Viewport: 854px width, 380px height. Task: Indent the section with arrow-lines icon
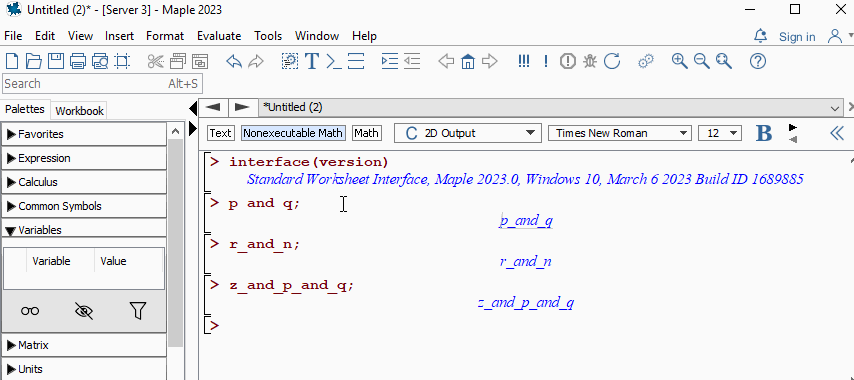point(389,61)
